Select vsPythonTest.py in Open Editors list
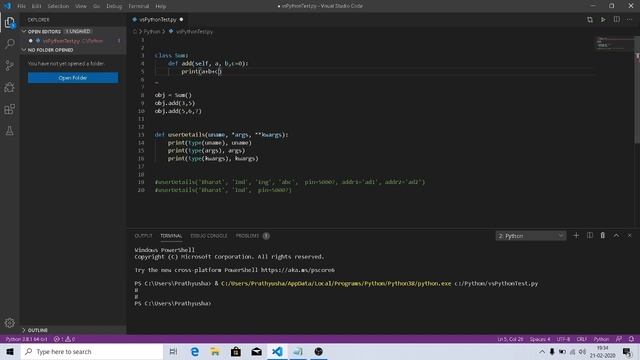Screen dimensions: 640x360 (73, 41)
